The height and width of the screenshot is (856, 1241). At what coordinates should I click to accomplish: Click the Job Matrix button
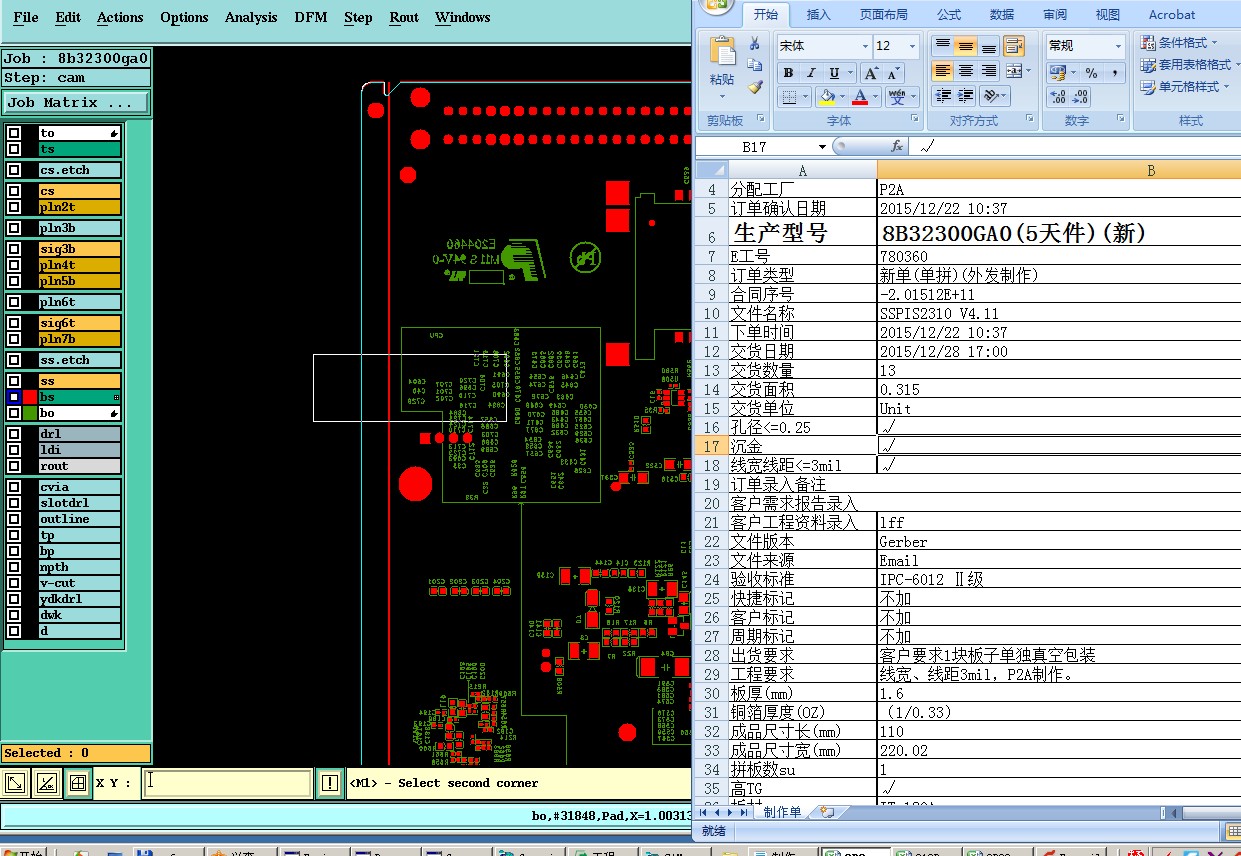76,102
